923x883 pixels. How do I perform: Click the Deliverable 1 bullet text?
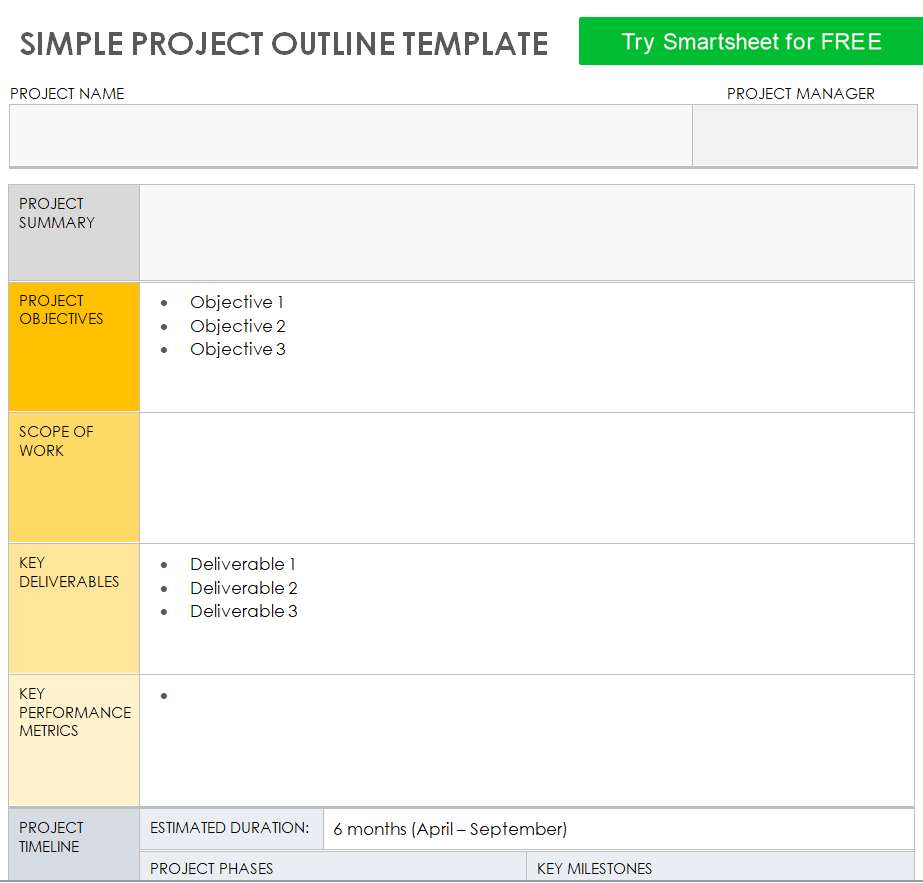[243, 564]
